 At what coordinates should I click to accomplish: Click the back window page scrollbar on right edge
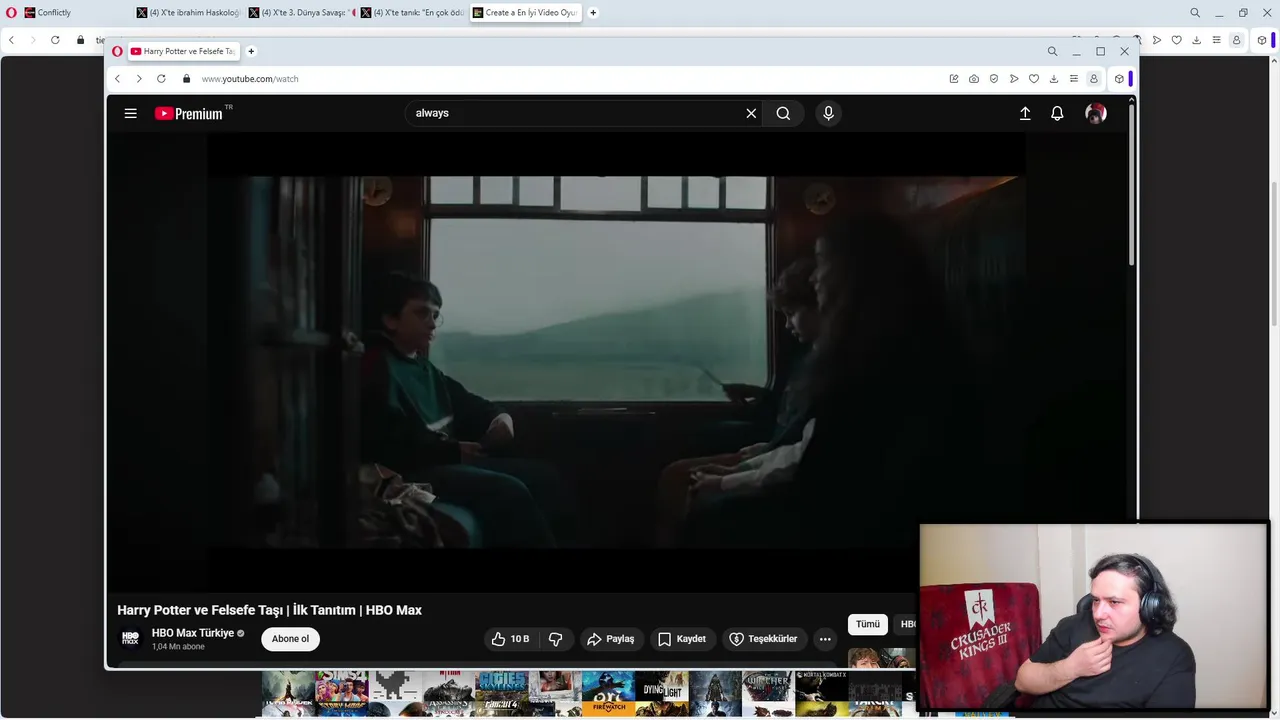coord(1274,255)
